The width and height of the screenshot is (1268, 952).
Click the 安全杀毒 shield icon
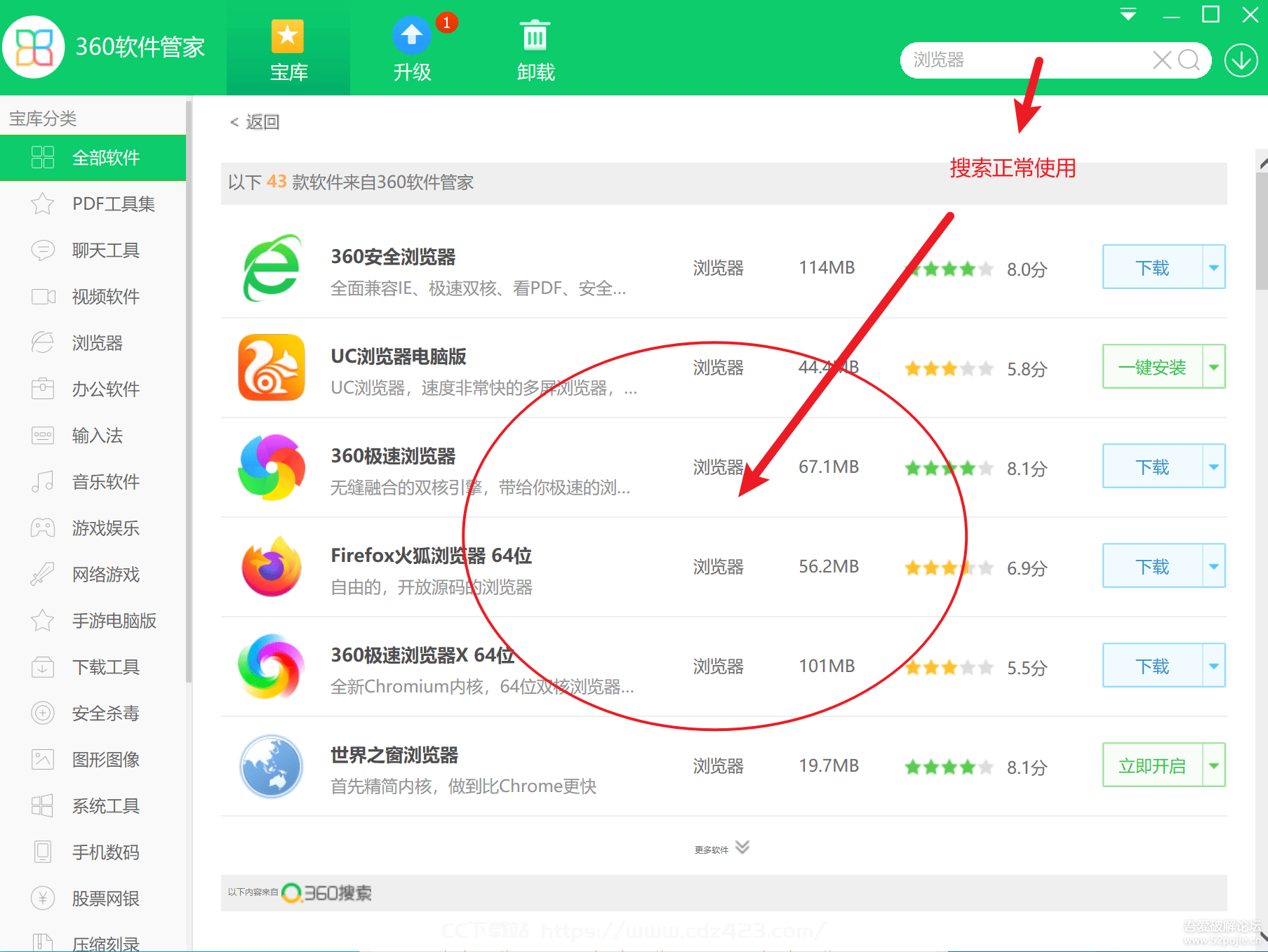pyautogui.click(x=43, y=713)
